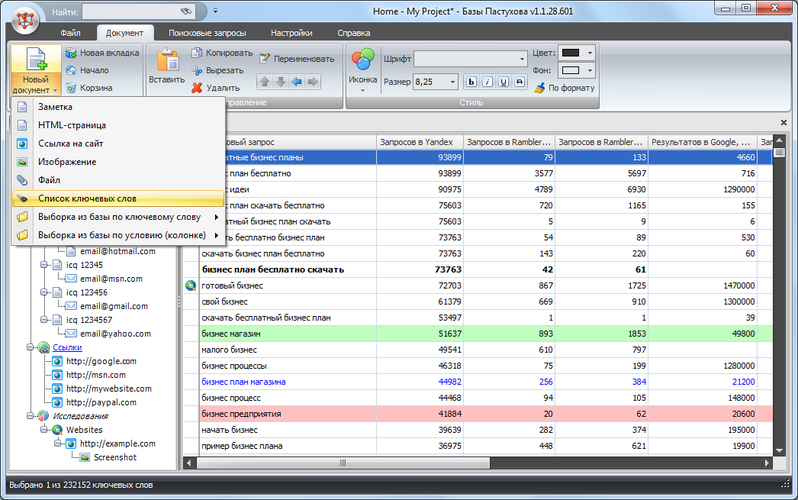The width and height of the screenshot is (798, 500).
Task: Open the New Document button
Action: tap(36, 70)
